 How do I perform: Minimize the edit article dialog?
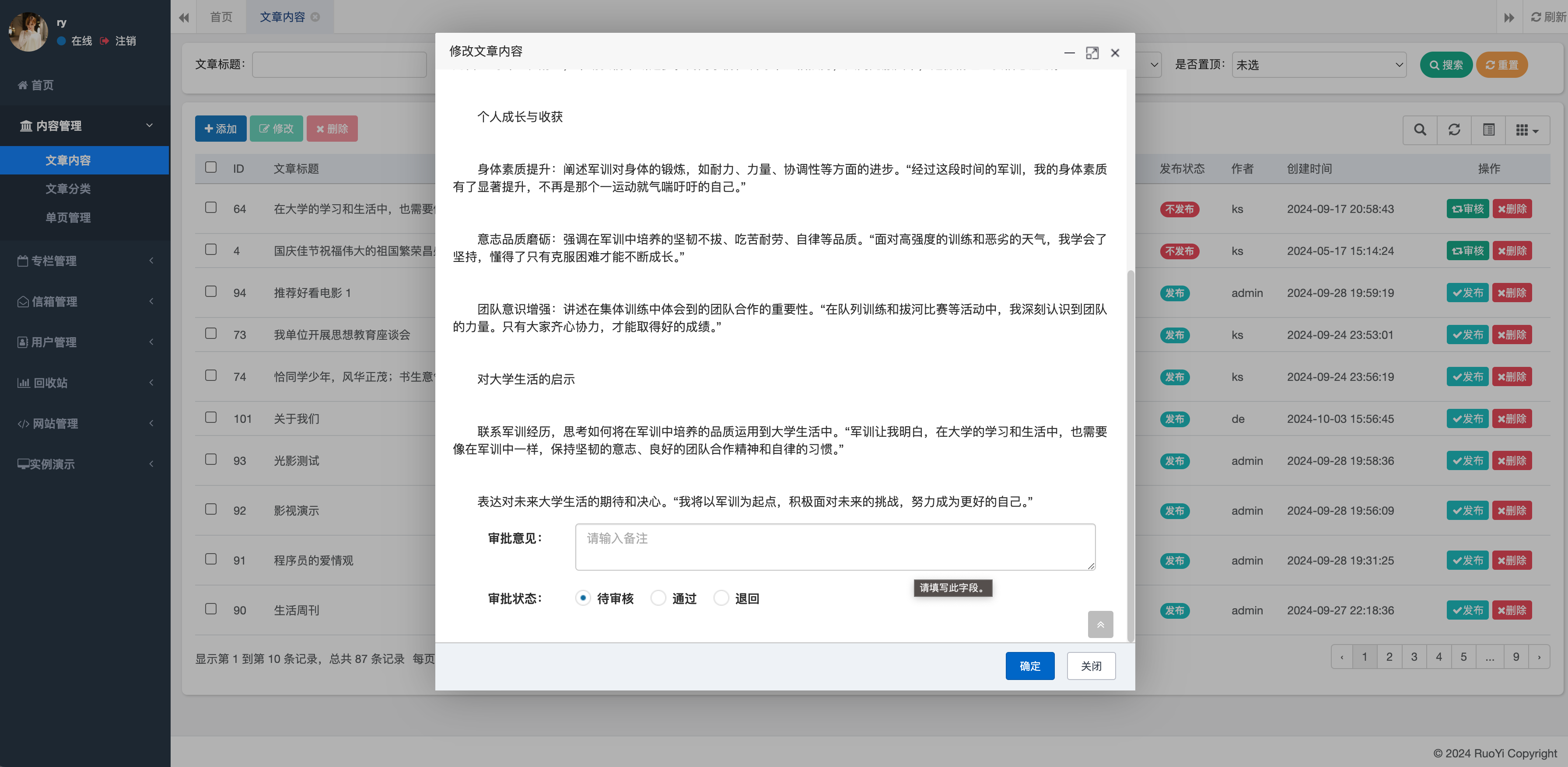coord(1069,53)
